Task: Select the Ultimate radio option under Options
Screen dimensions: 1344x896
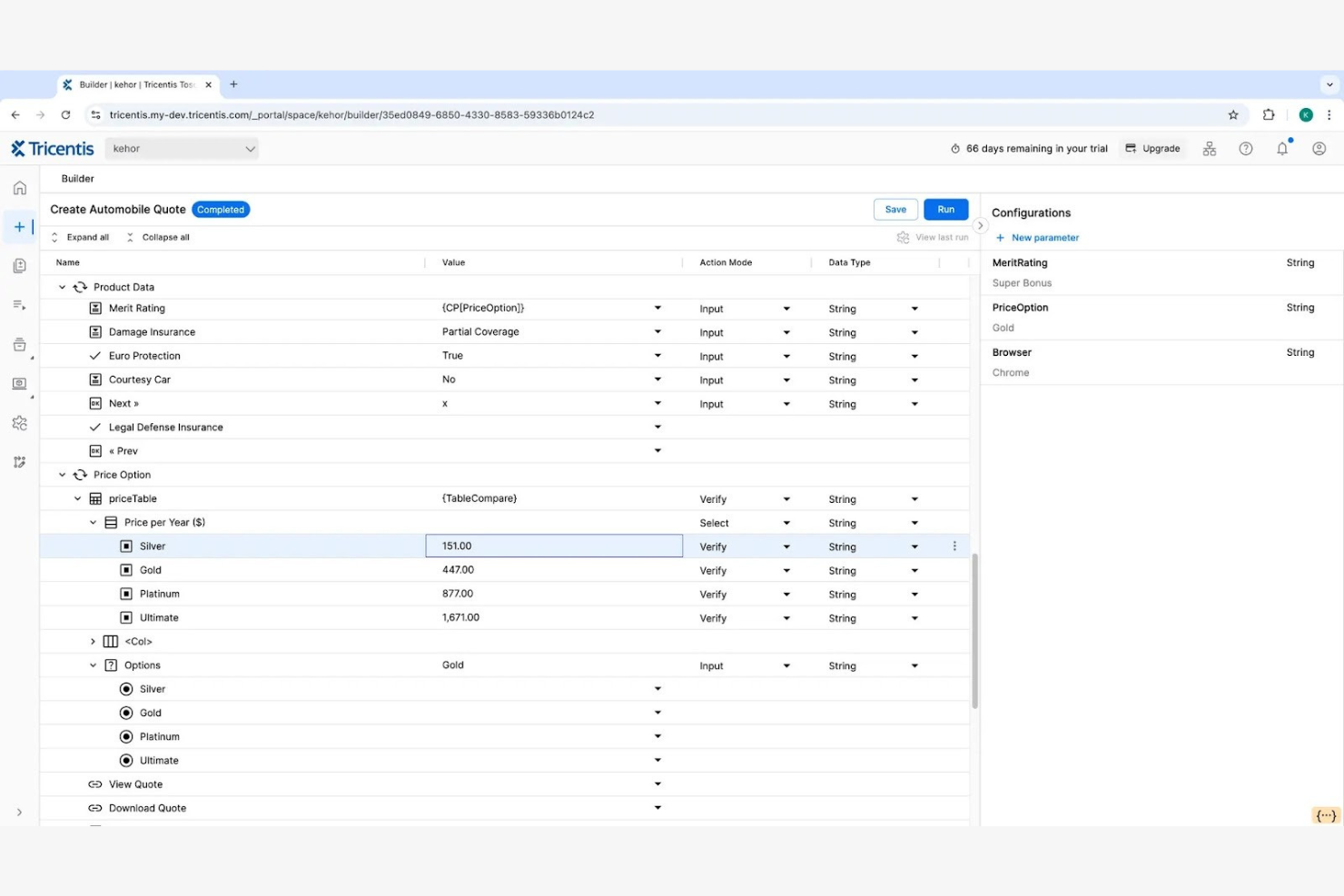Action: click(126, 760)
